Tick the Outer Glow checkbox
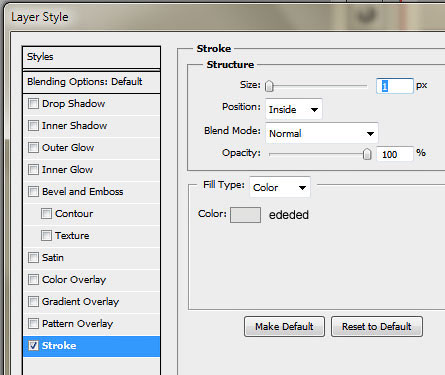 coord(33,147)
